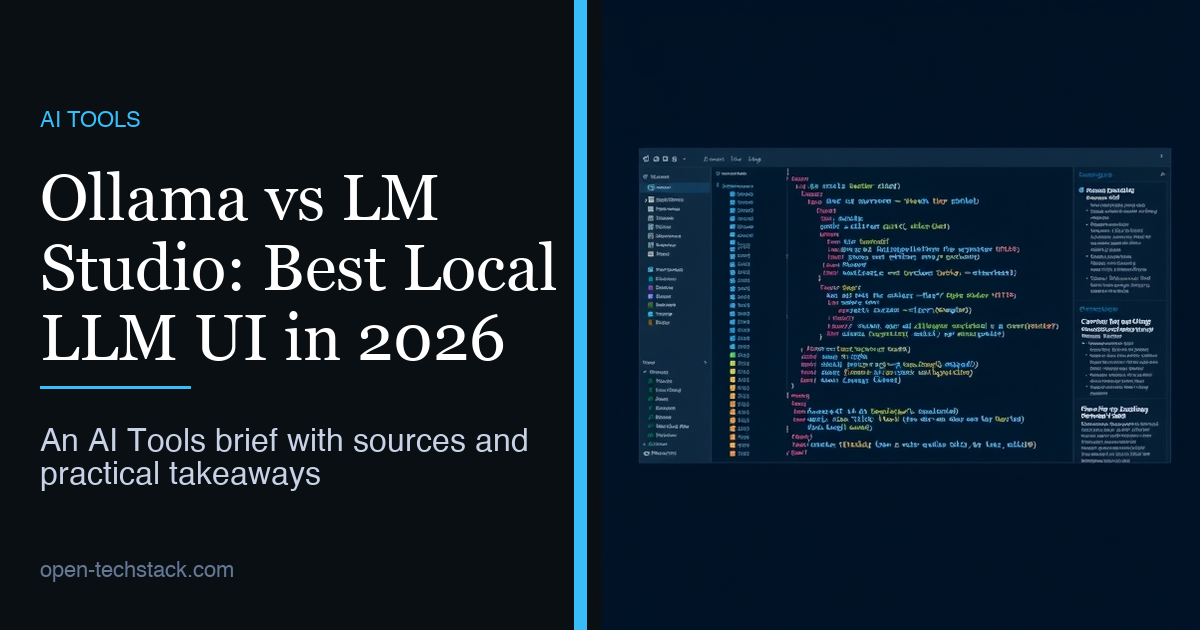The width and height of the screenshot is (1200, 630).
Task: Select the new document icon on the toolbar
Action: [x=645, y=159]
